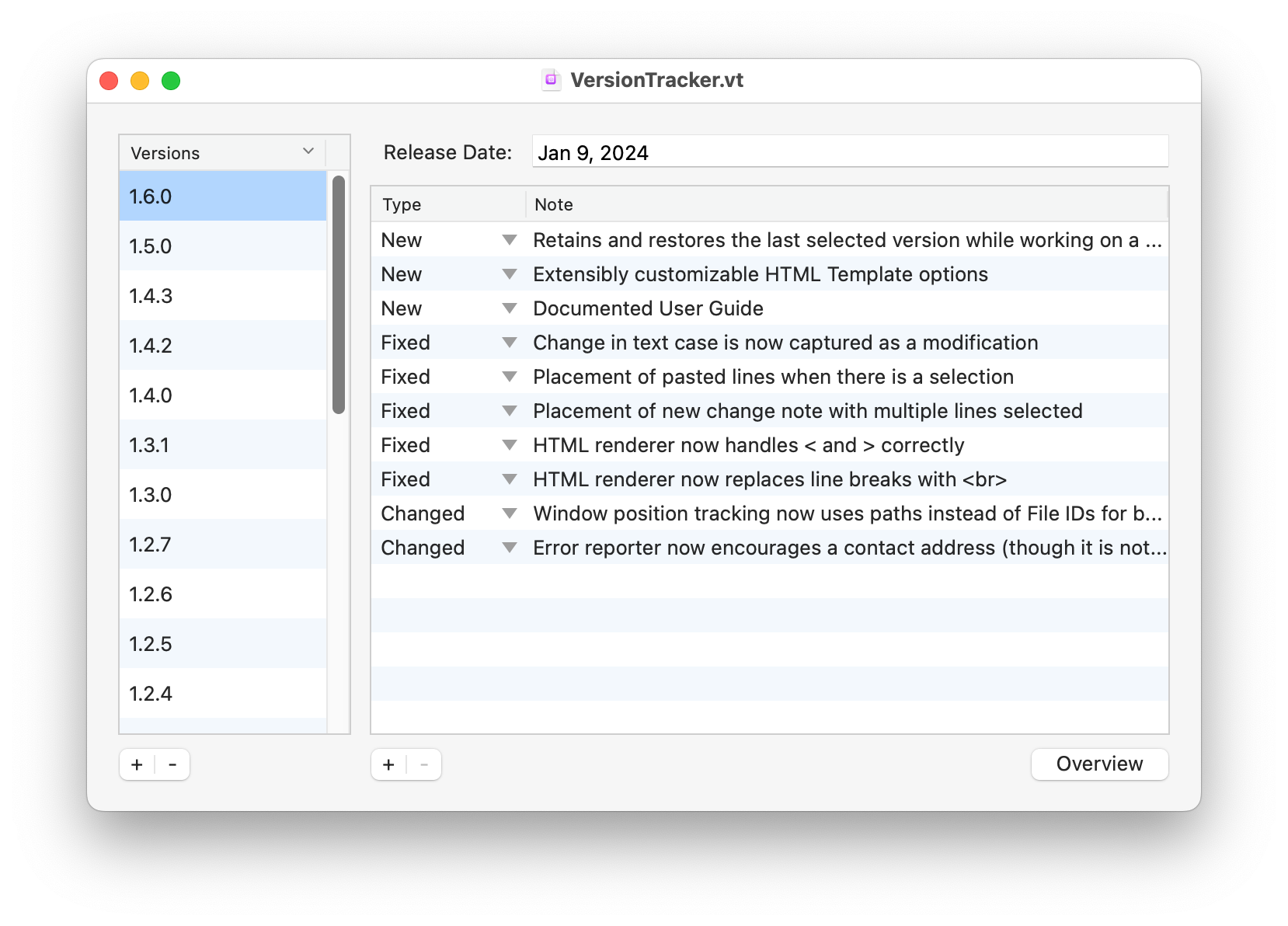Select version 1.5.0 from the list

point(222,245)
